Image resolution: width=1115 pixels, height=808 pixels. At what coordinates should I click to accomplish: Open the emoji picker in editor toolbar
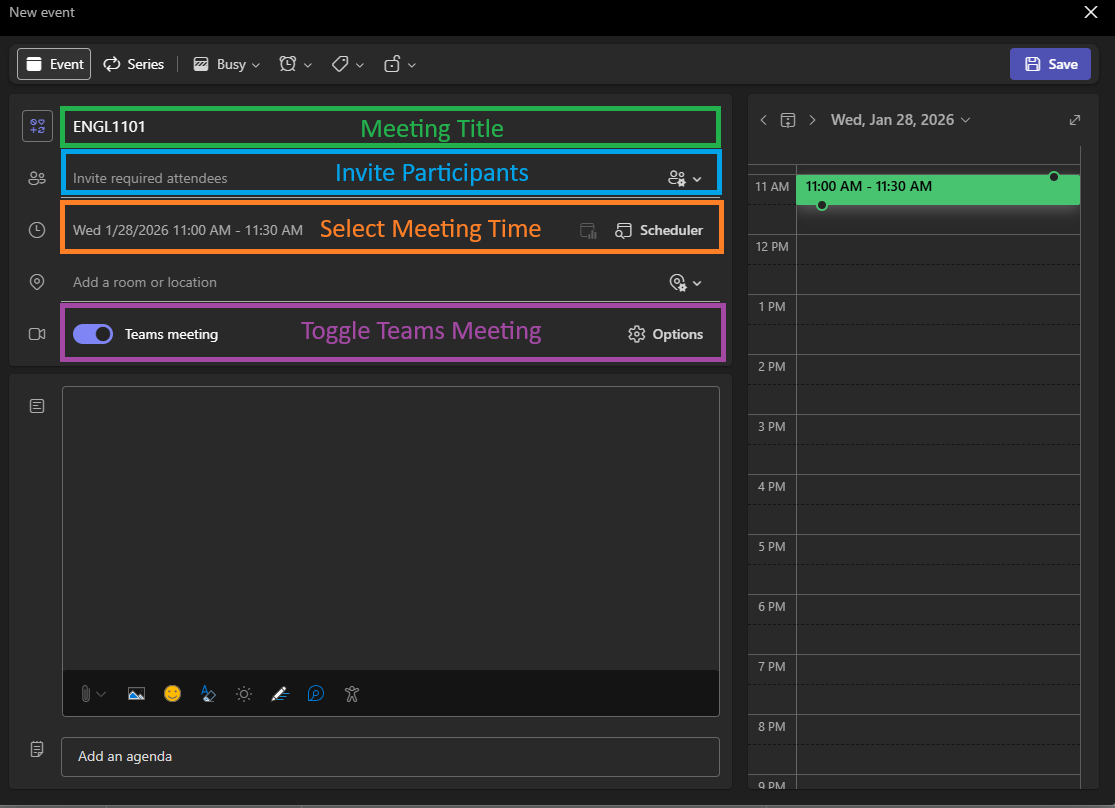click(x=172, y=693)
